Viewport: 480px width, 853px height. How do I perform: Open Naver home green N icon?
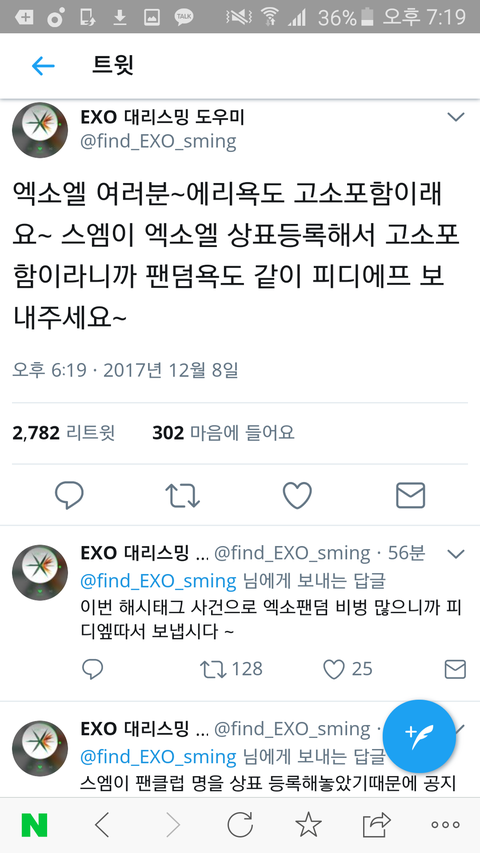(x=34, y=825)
